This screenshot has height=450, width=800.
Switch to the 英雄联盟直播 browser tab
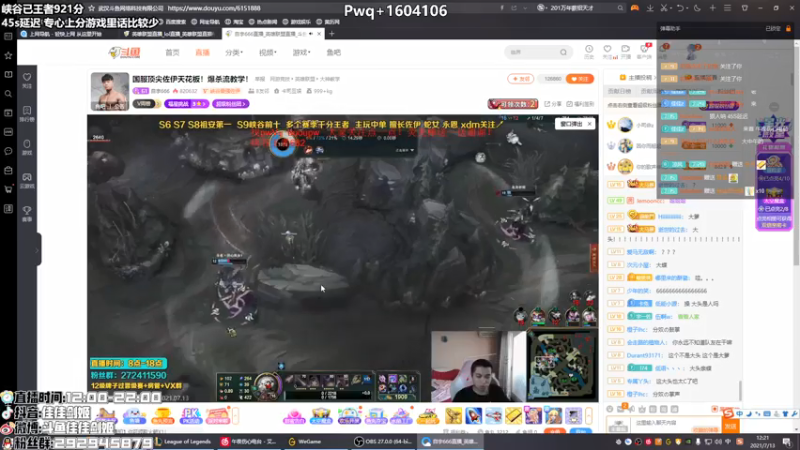[x=169, y=34]
